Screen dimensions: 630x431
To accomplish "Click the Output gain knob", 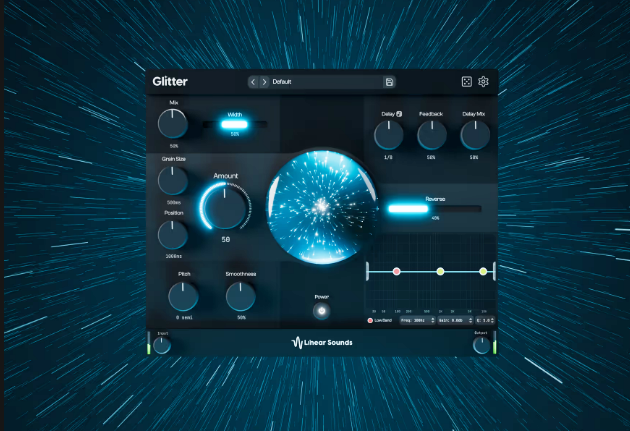I will coord(481,345).
